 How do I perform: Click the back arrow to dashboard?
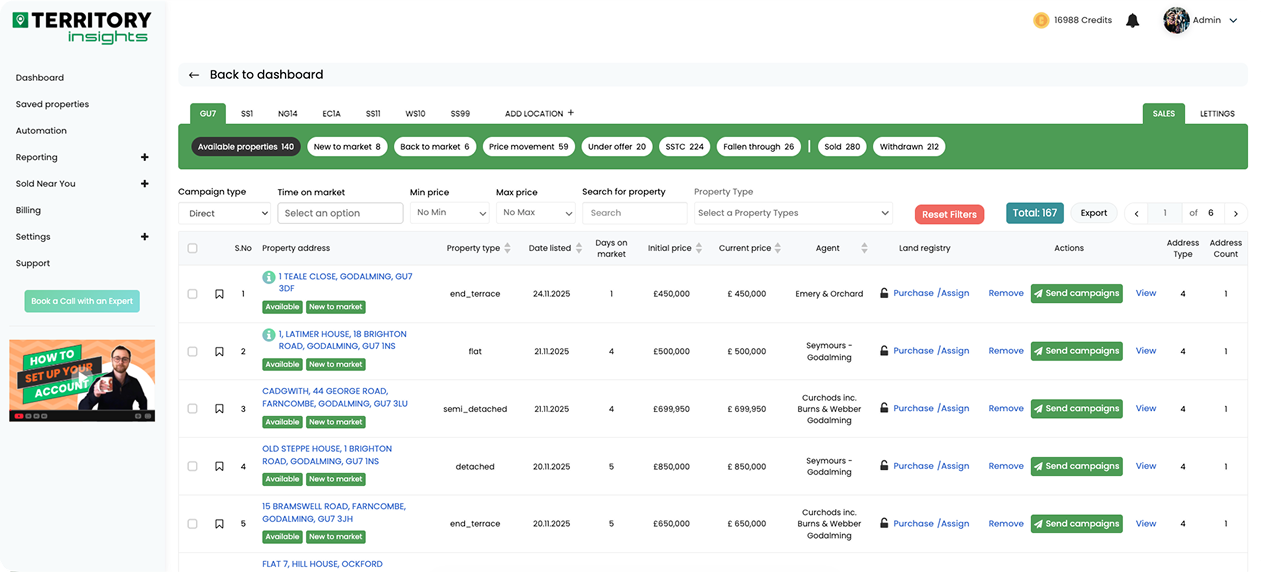pyautogui.click(x=194, y=75)
